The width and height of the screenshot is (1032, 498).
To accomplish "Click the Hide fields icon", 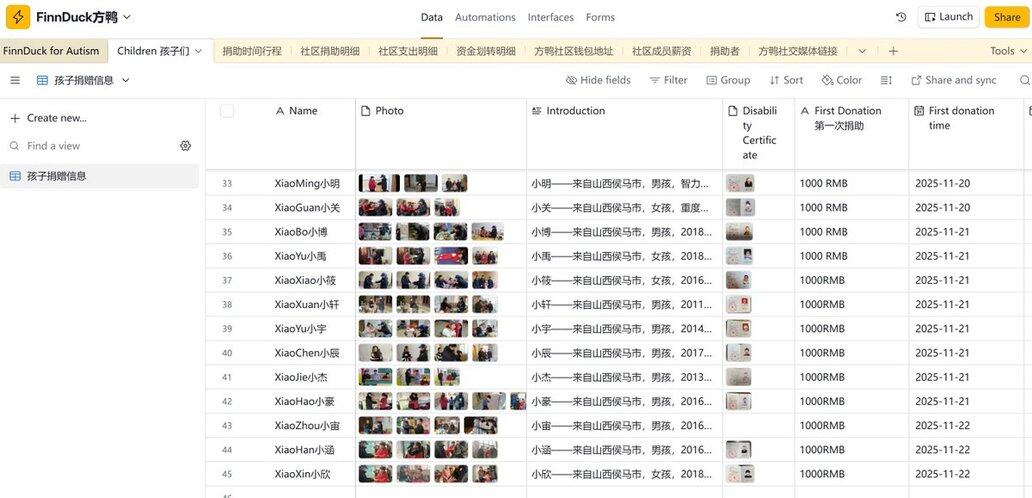I will pos(571,80).
